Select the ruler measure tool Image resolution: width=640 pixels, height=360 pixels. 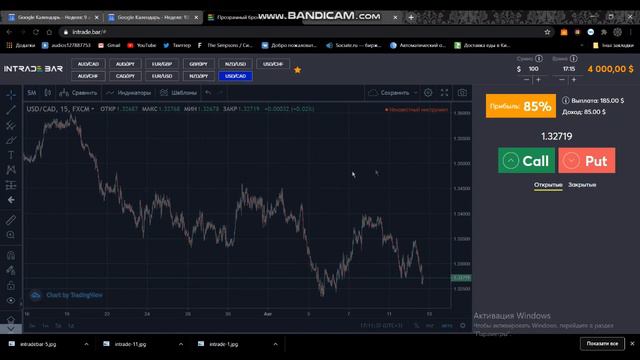[x=11, y=220]
